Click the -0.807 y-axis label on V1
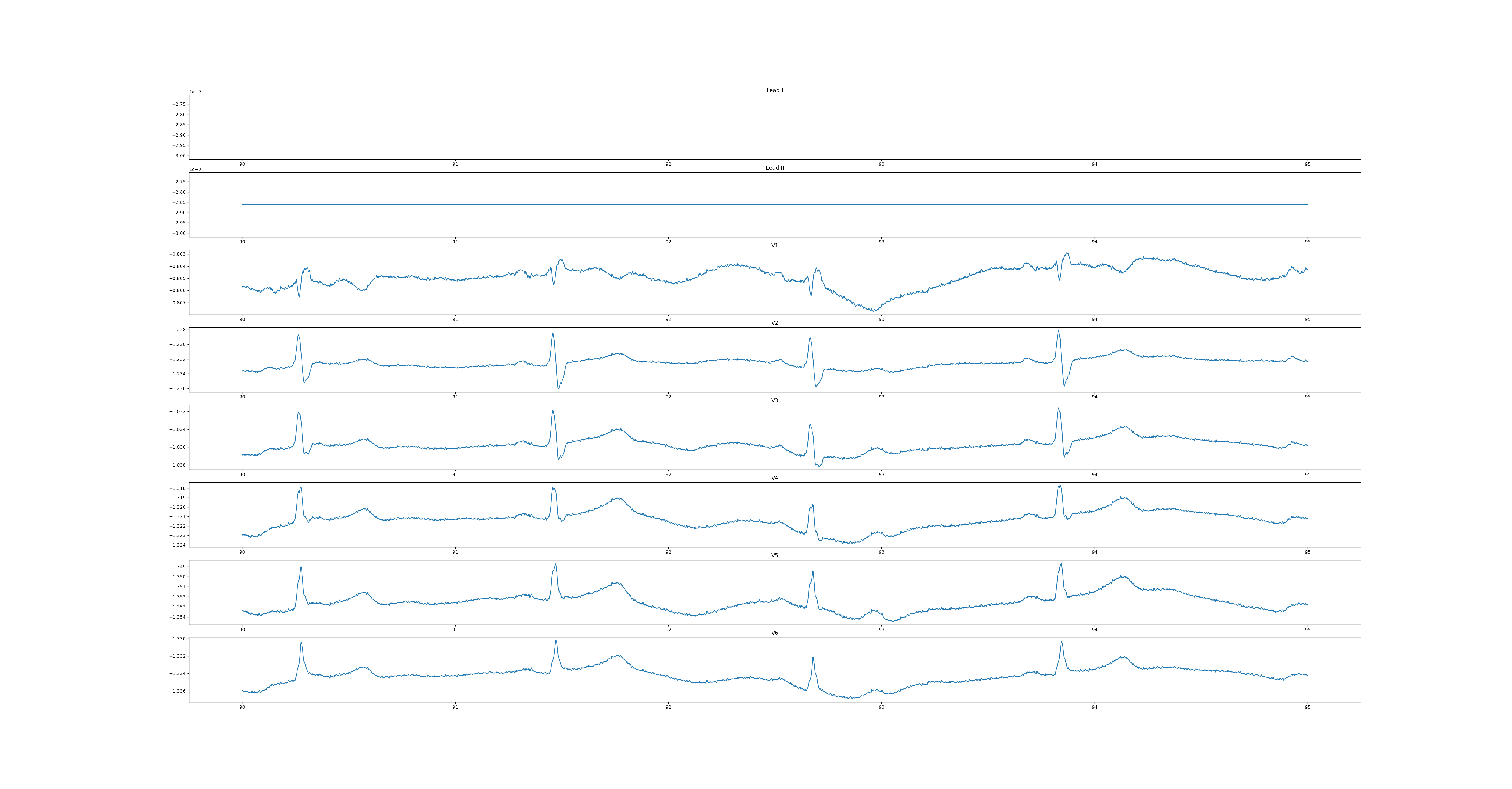This screenshot has height=789, width=1512. 177,303
